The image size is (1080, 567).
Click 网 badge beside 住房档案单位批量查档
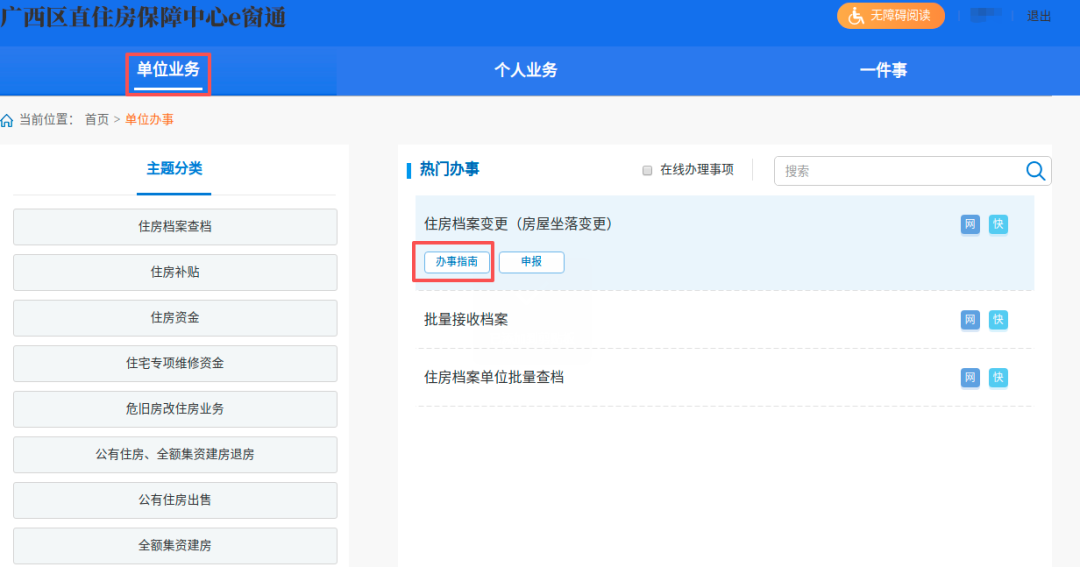pyautogui.click(x=970, y=378)
